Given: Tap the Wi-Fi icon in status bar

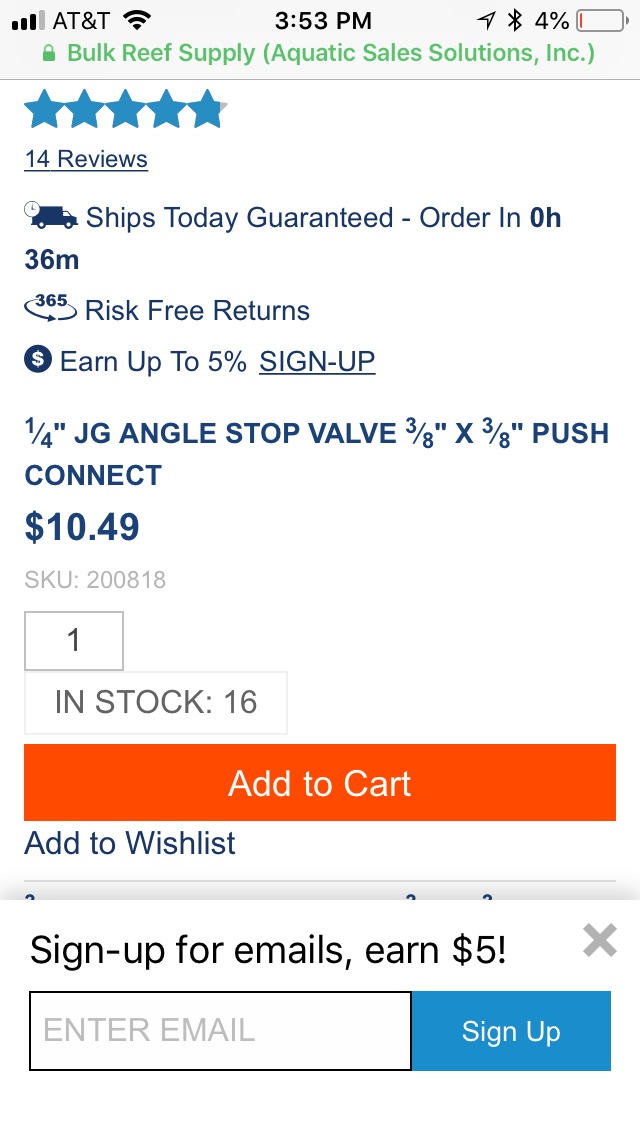Looking at the screenshot, I should point(137,20).
